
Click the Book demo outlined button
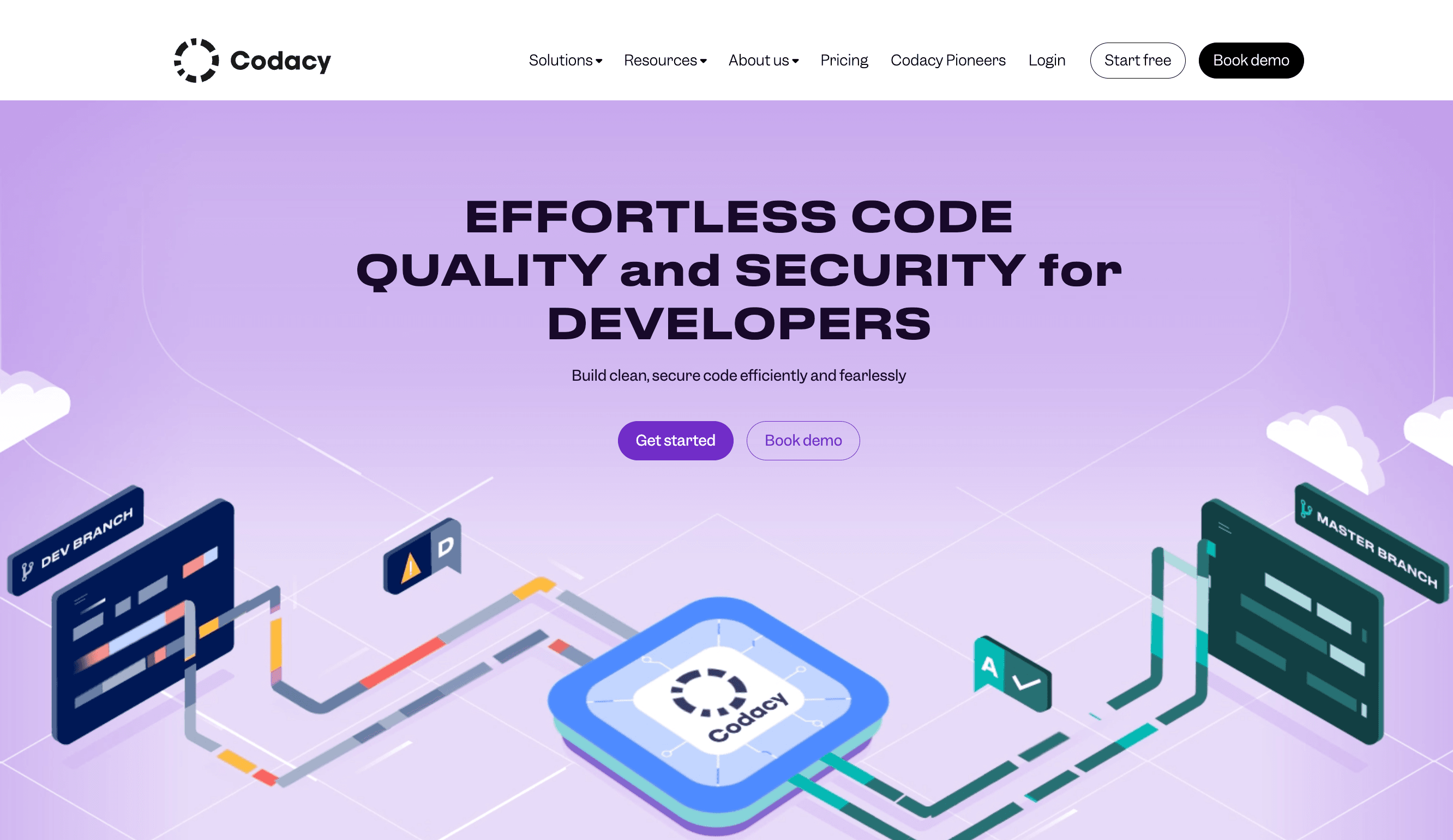[x=803, y=440]
